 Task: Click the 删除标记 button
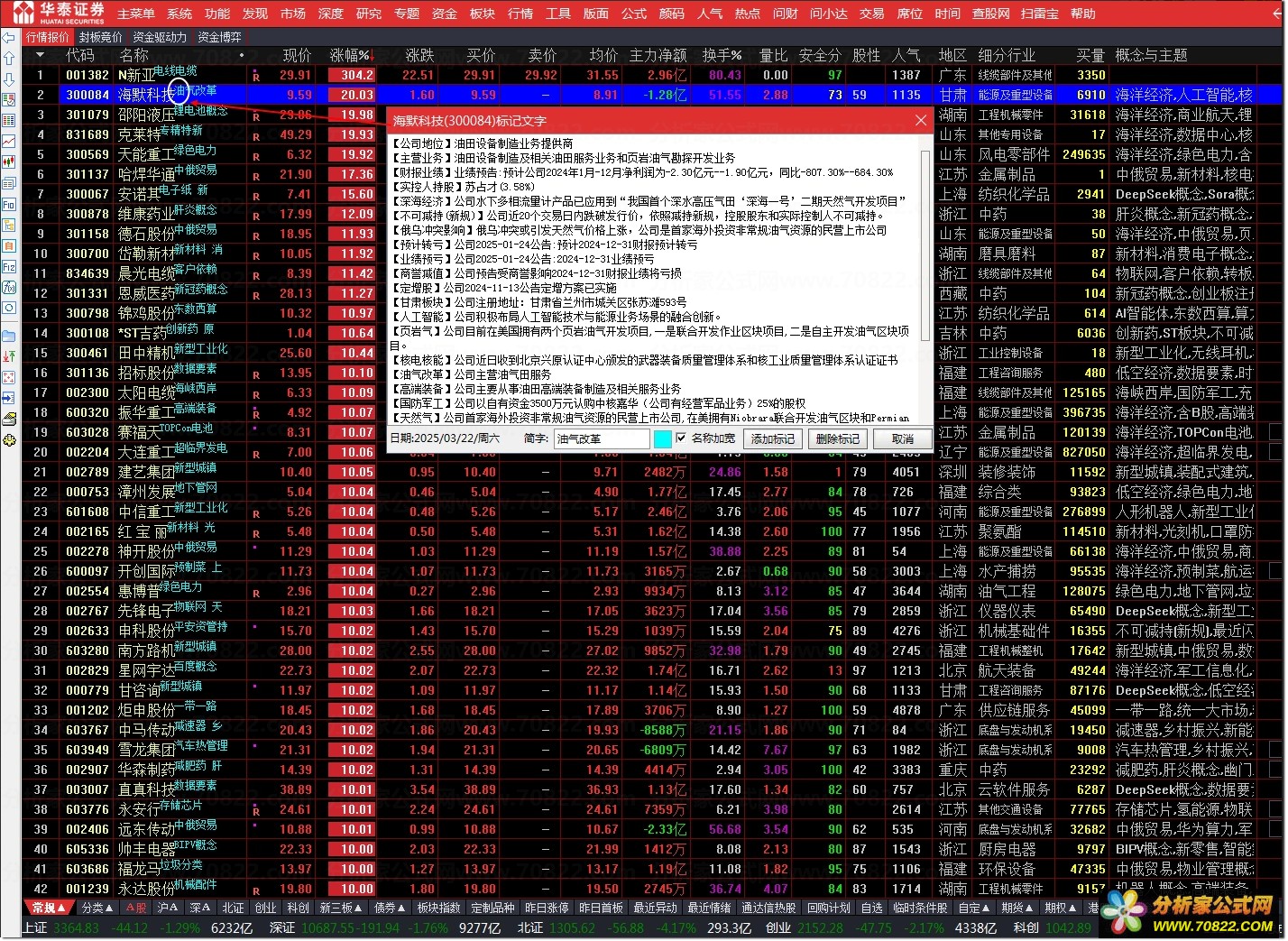coord(838,439)
